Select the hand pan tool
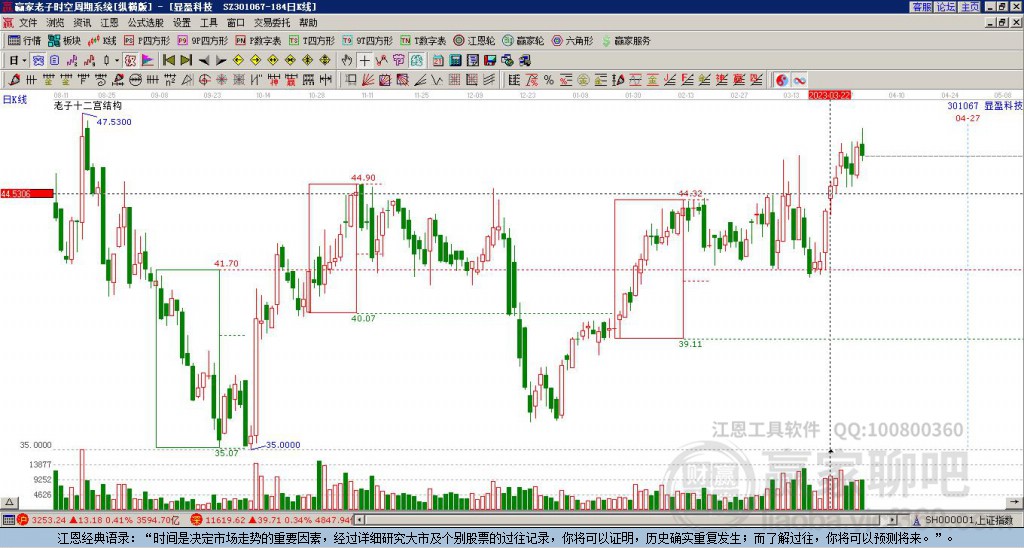1024x548 pixels. pos(347,61)
